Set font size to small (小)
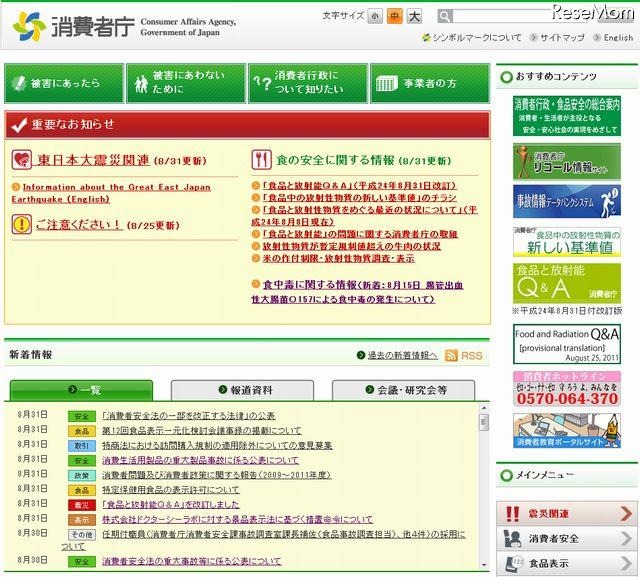Screen dimensions: 640x577 374,16
